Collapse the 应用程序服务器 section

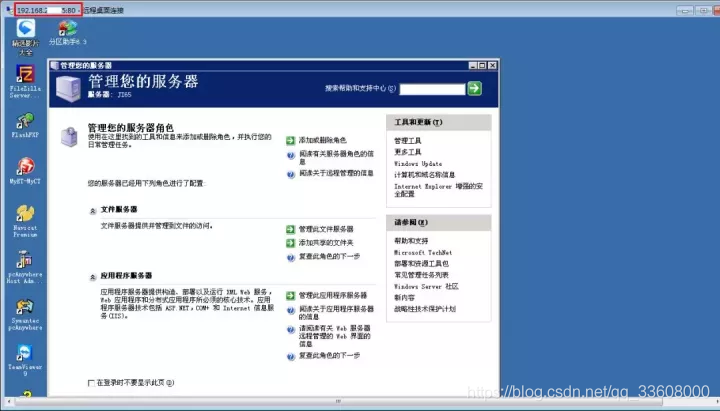click(x=92, y=277)
